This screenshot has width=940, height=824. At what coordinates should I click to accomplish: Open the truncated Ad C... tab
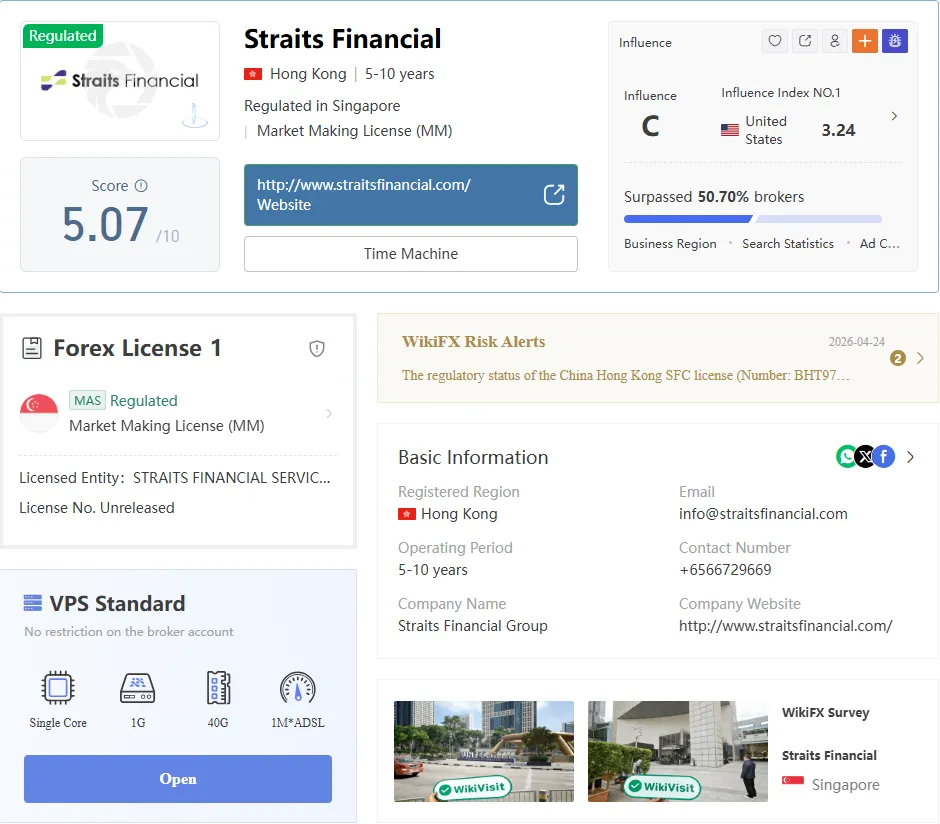pyautogui.click(x=879, y=244)
